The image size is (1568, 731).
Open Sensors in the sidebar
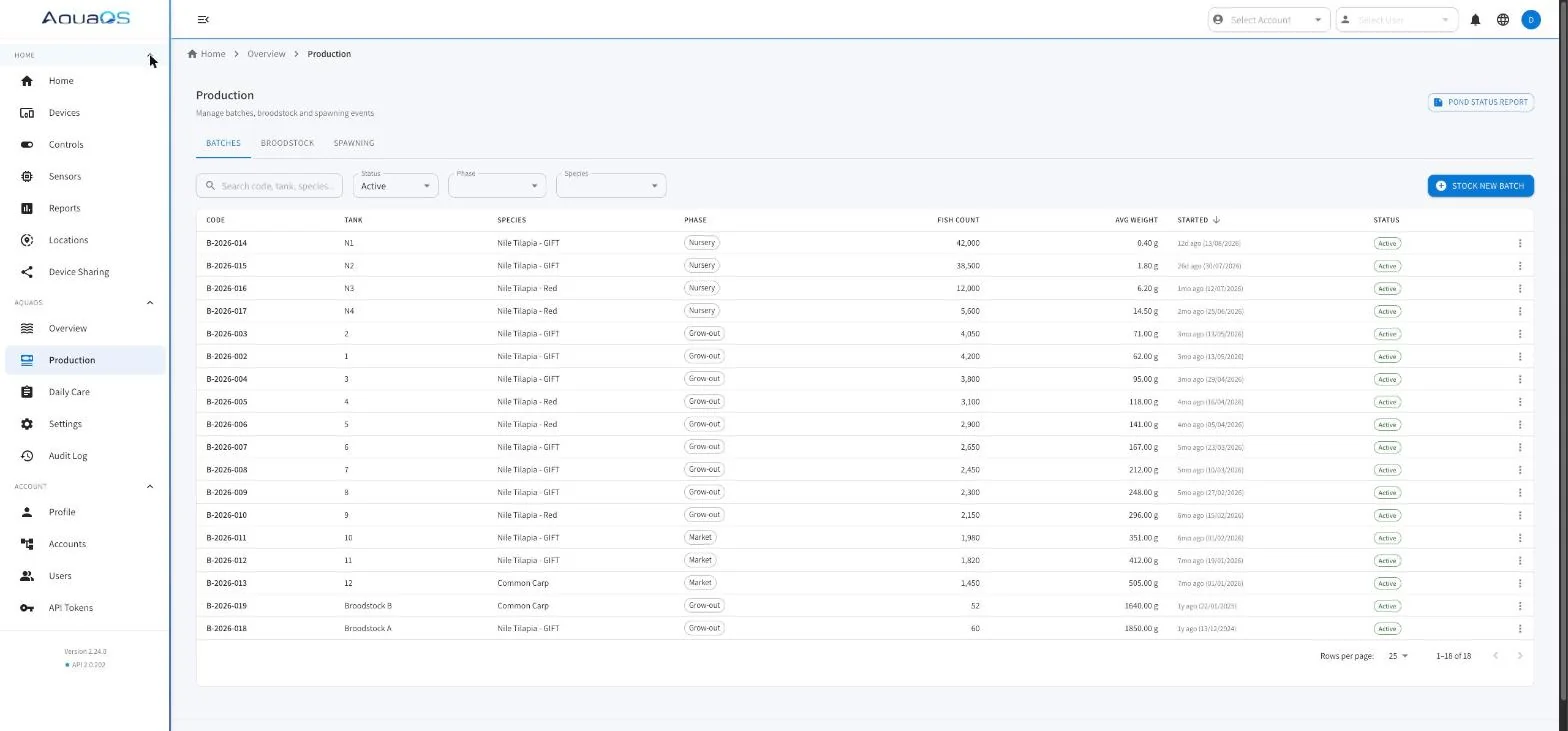(85, 177)
